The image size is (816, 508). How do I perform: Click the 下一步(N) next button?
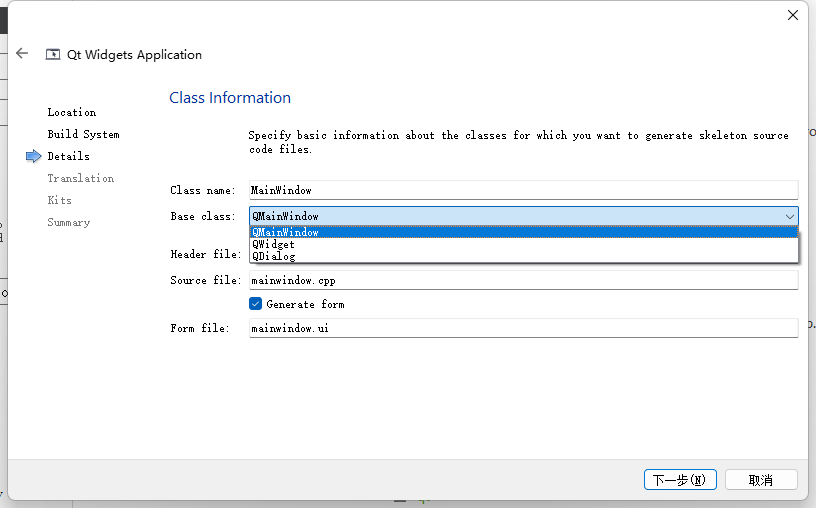click(x=680, y=479)
